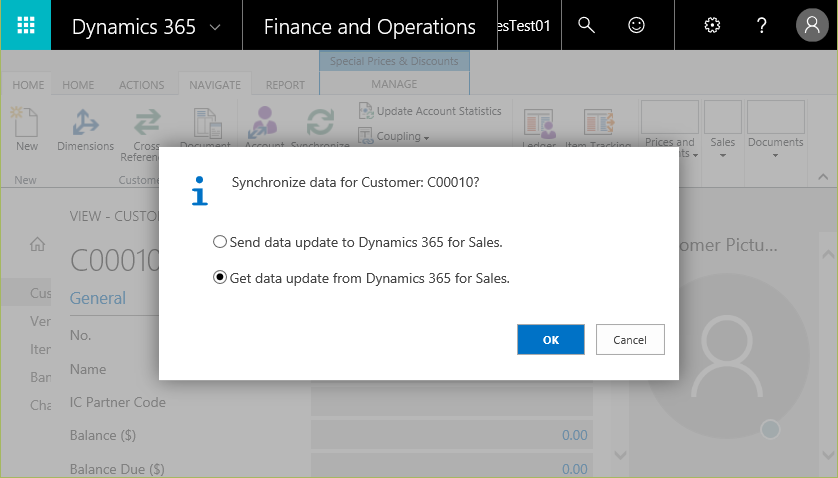Switch to the ACTIONS tab

point(142,85)
